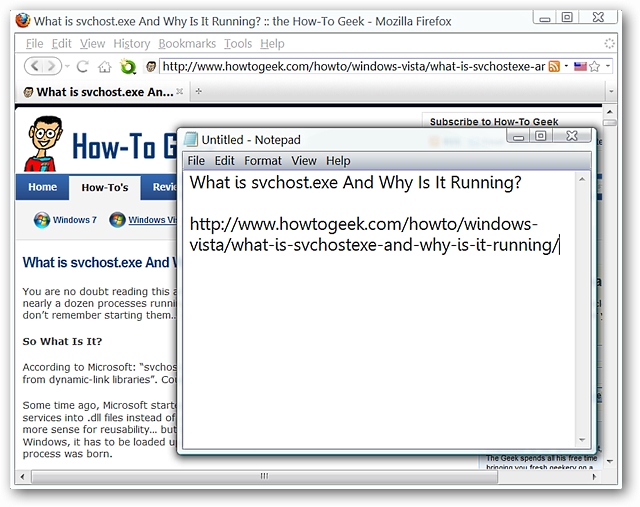640x507 pixels.
Task: Click Firefox icon in title bar
Action: [x=23, y=20]
